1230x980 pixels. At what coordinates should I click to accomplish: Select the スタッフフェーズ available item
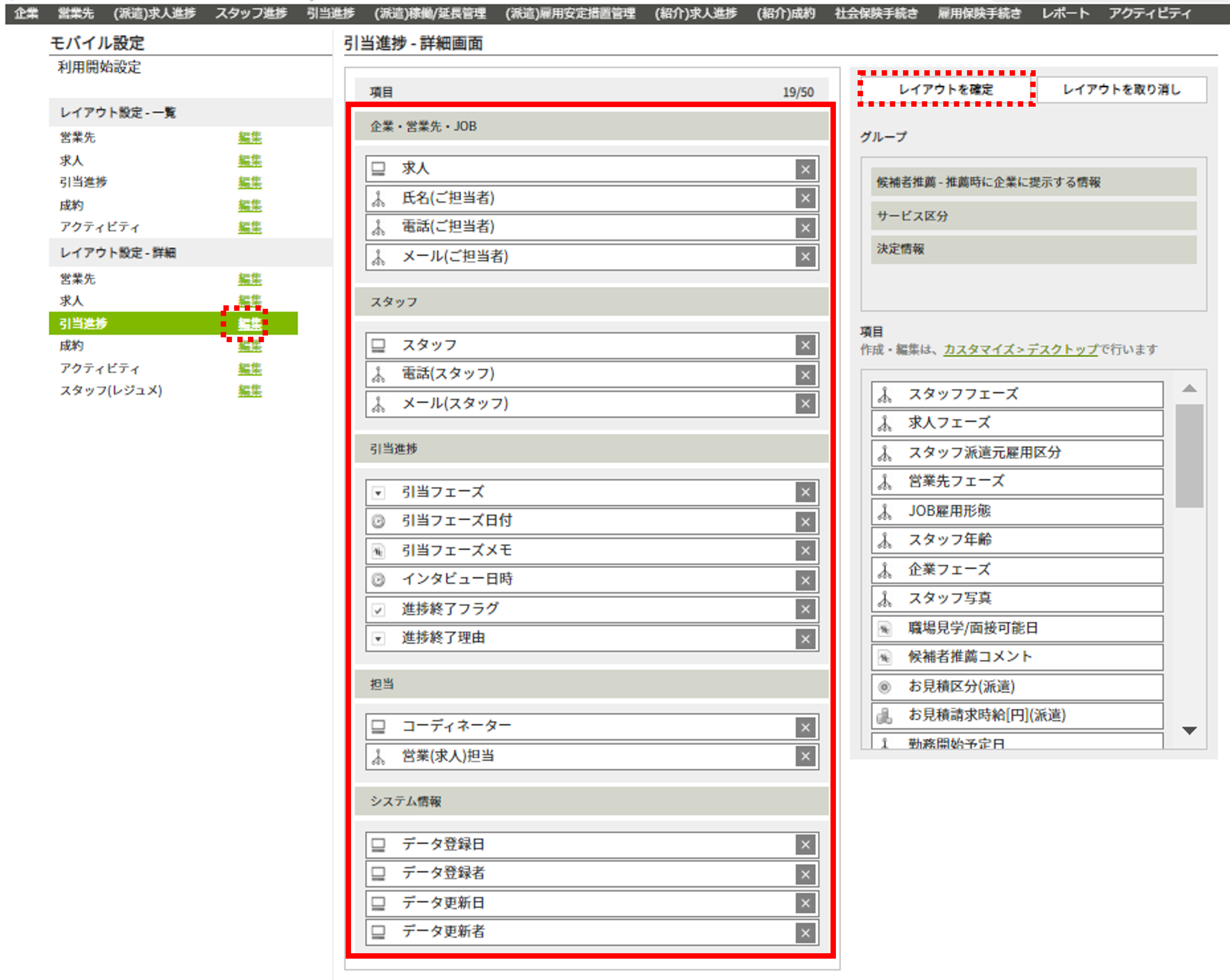pos(1017,395)
